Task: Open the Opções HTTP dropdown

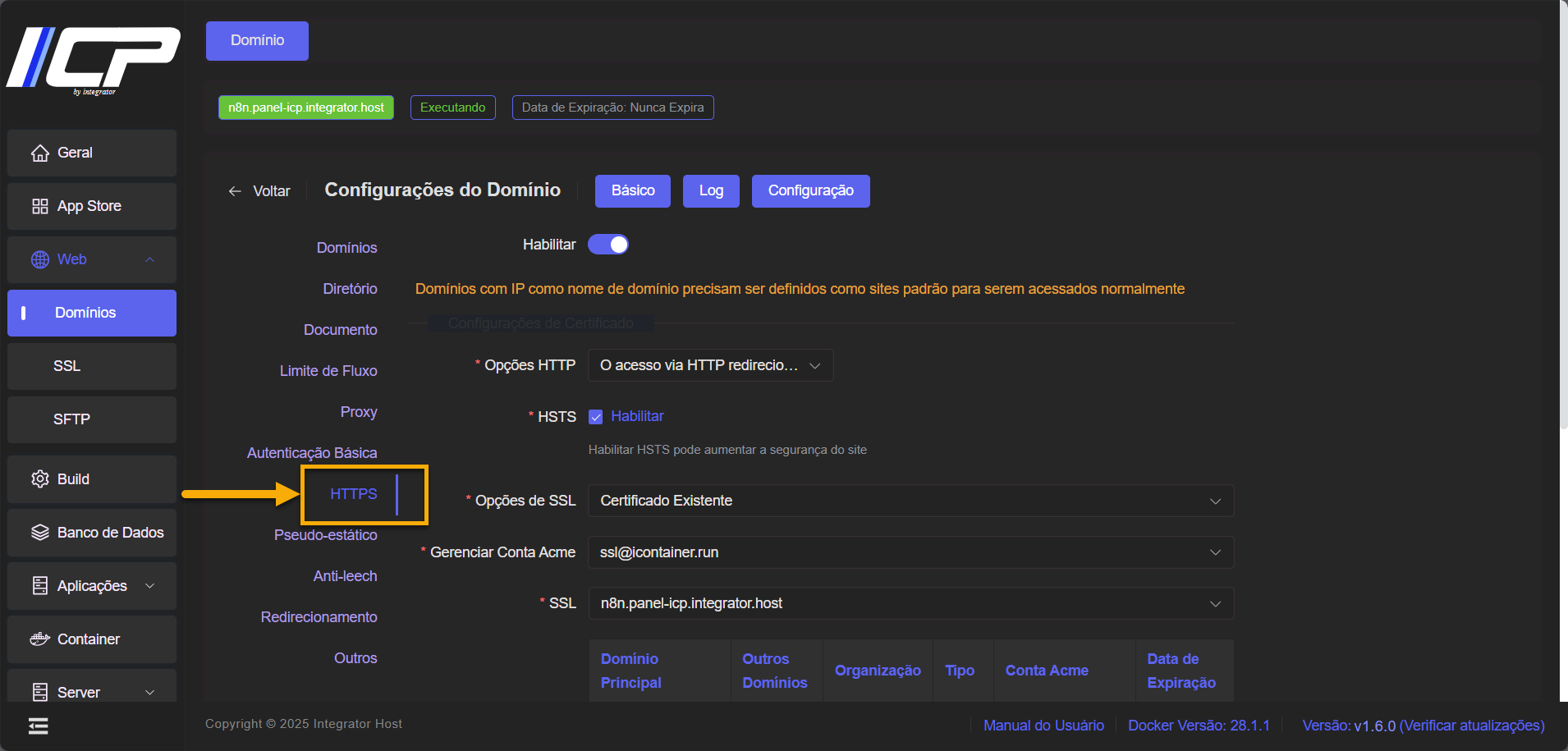Action: pos(710,366)
